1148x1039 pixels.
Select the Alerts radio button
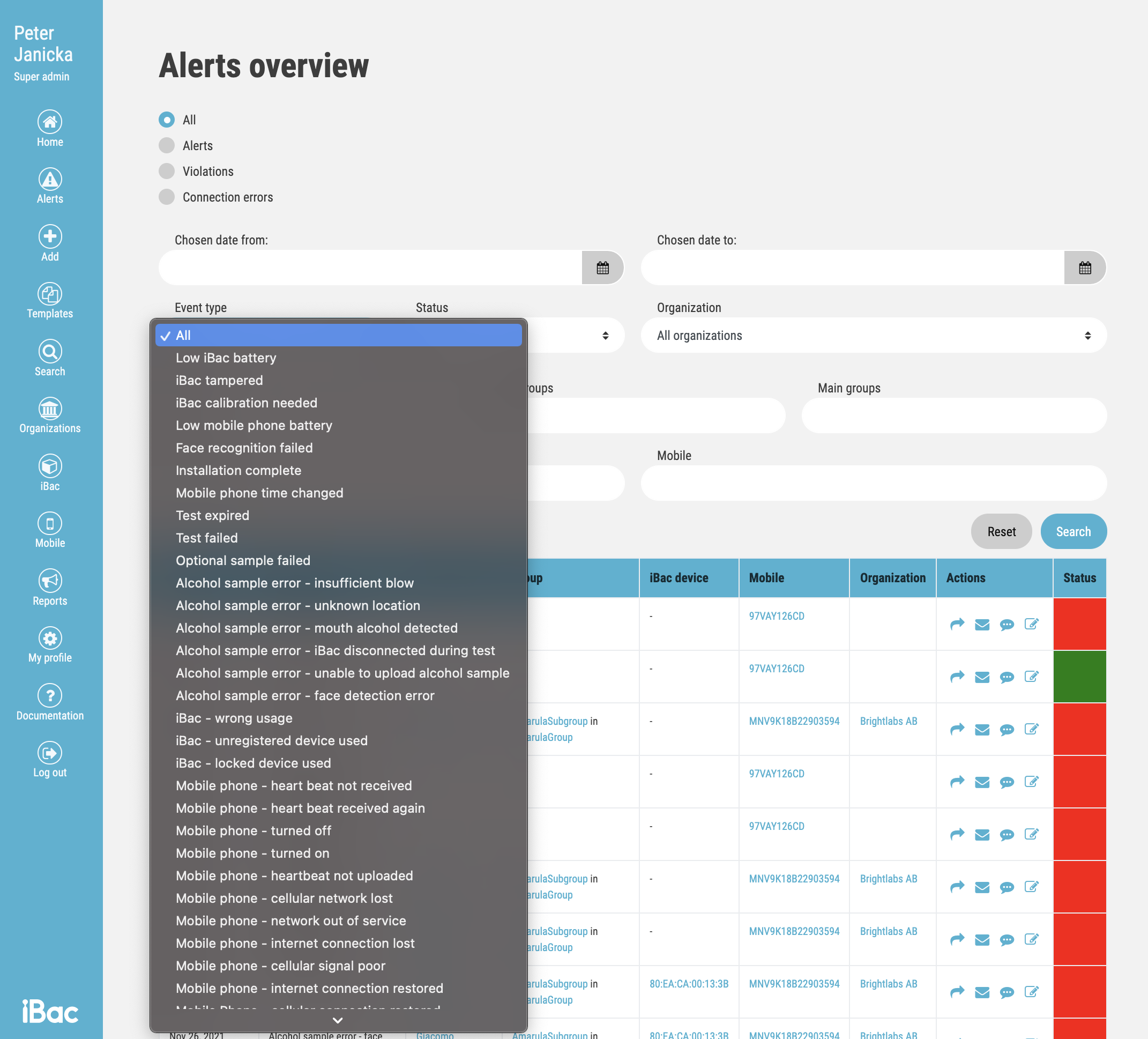(167, 146)
